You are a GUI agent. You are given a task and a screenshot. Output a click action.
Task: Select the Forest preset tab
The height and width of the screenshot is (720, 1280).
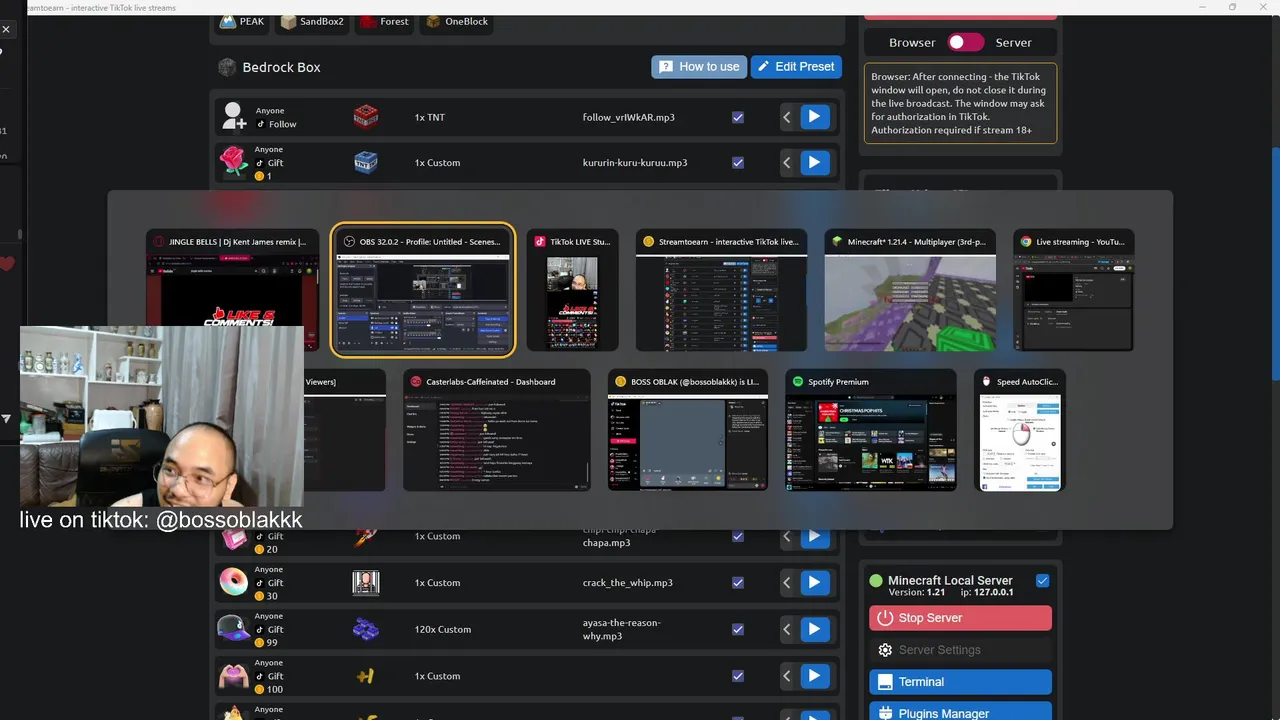[x=385, y=21]
